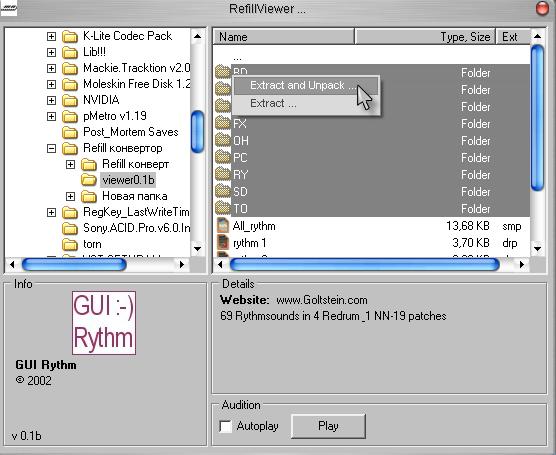Image resolution: width=556 pixels, height=455 pixels.
Task: Click the PC folder icon in file list
Action: [x=223, y=157]
